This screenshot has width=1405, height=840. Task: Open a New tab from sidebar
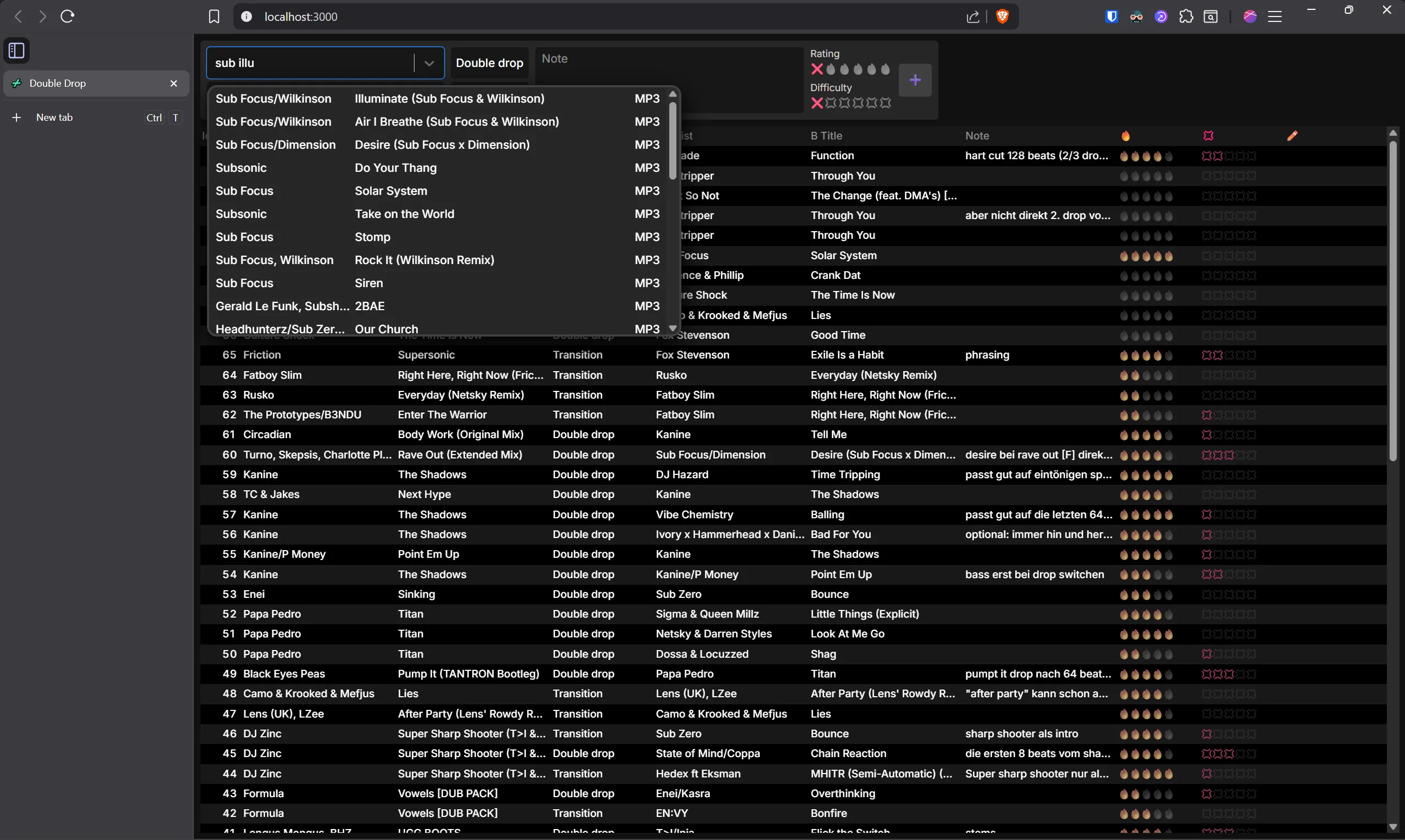tap(96, 117)
